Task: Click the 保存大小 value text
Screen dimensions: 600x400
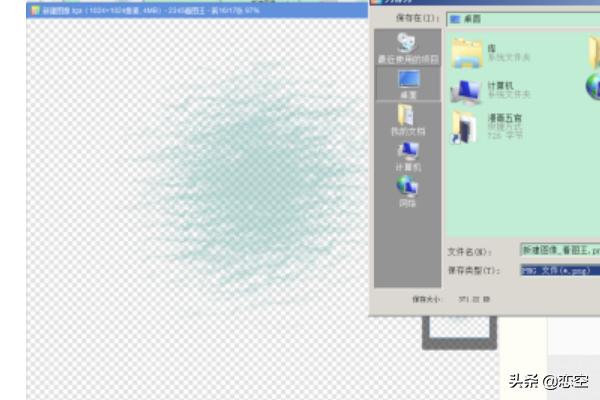Action: 474,299
